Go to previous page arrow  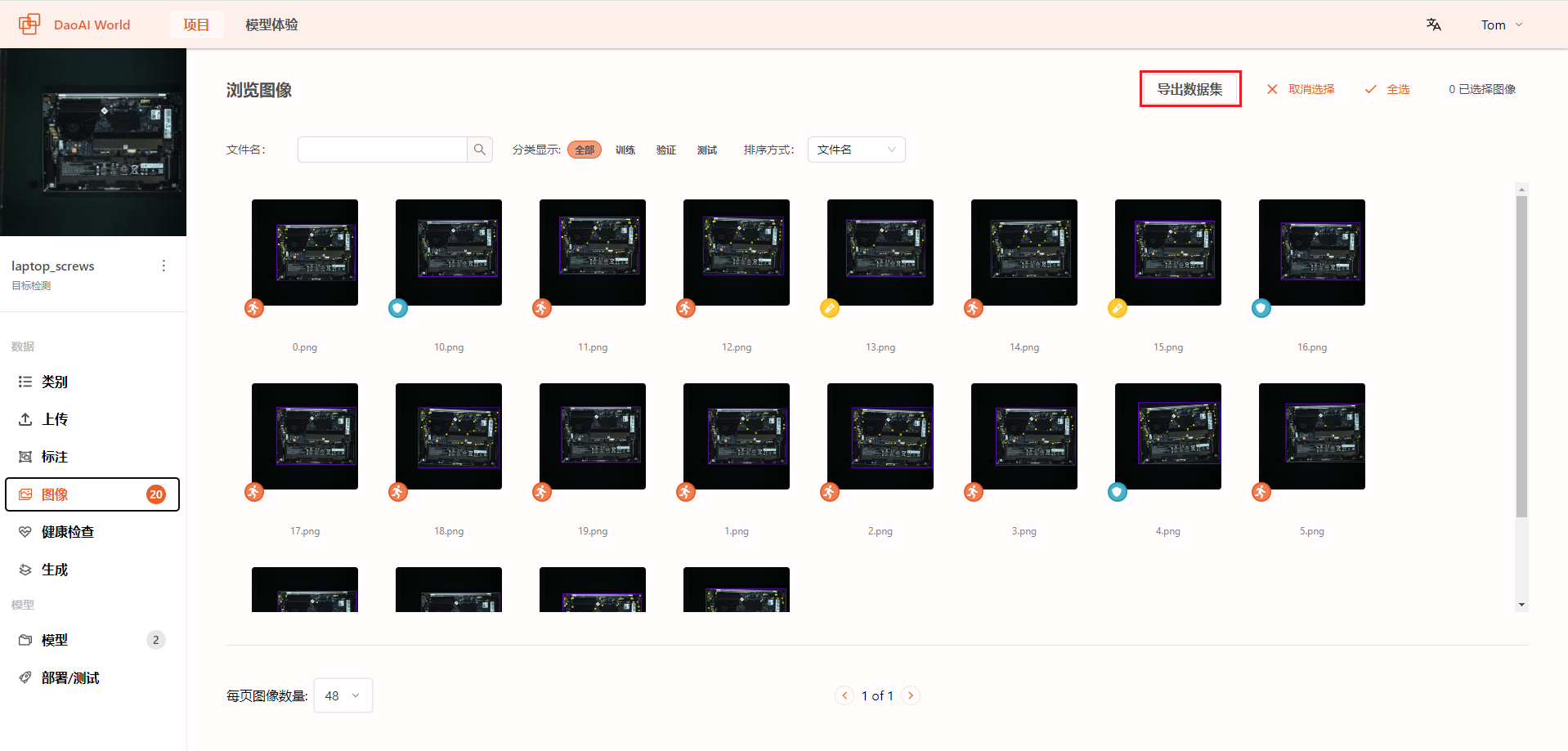coord(844,695)
